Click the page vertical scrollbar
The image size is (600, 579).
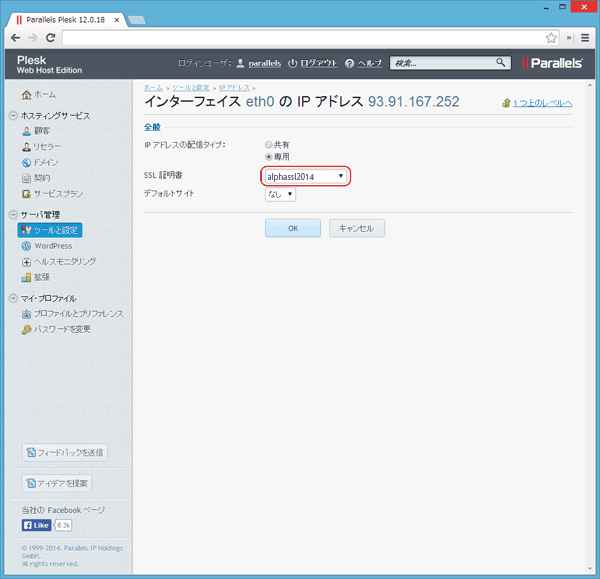590,327
